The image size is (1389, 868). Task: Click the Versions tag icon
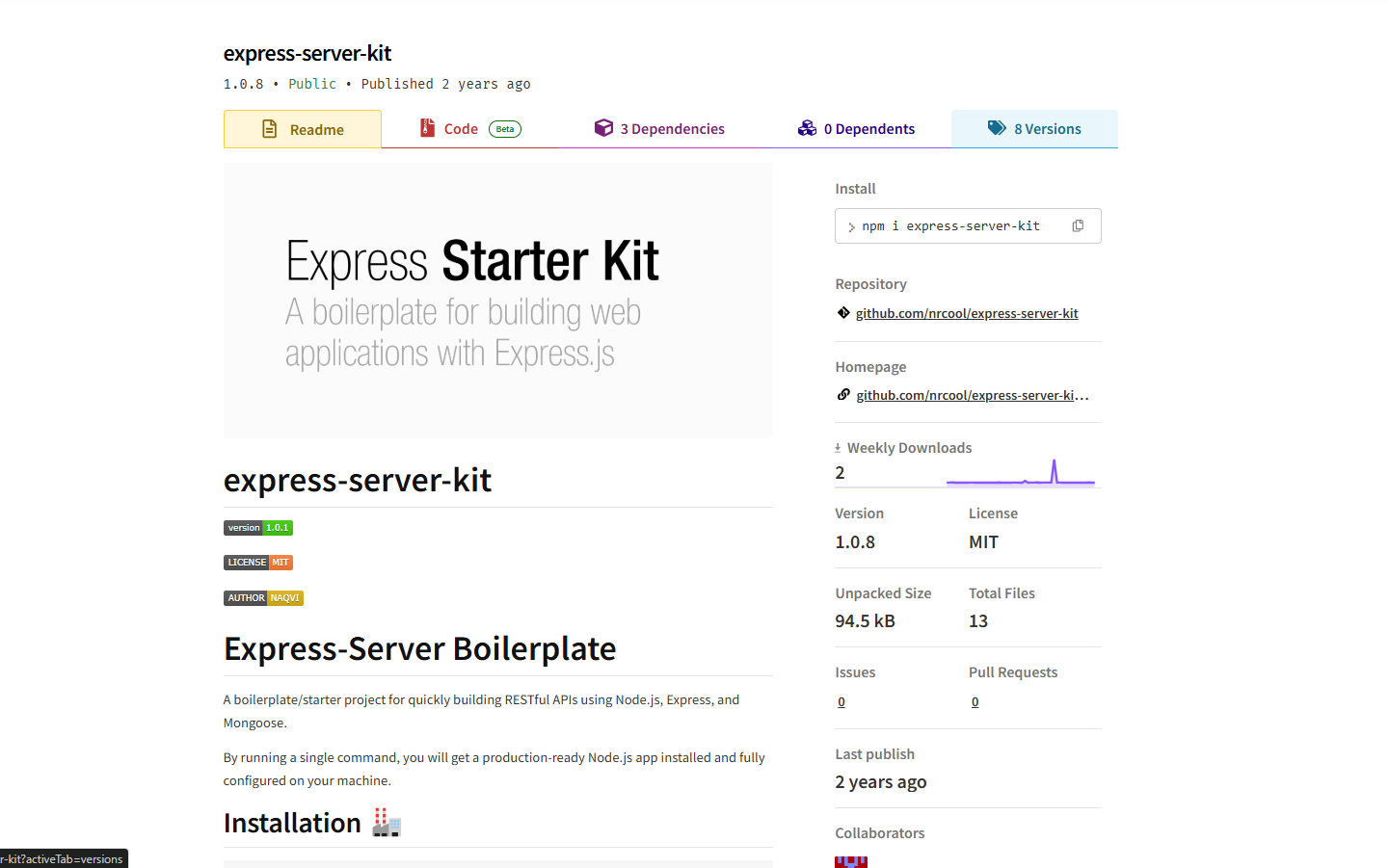(997, 128)
